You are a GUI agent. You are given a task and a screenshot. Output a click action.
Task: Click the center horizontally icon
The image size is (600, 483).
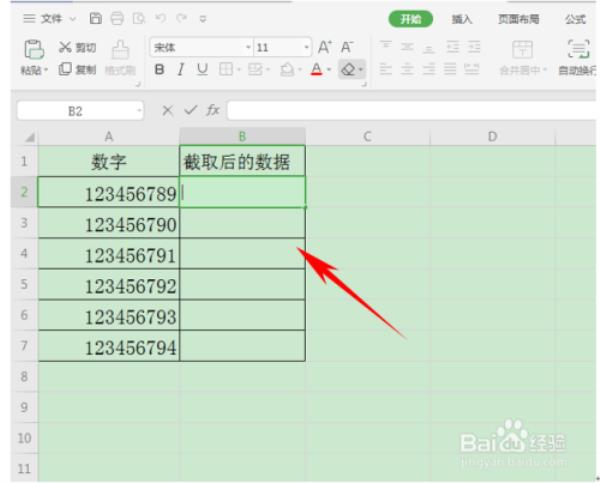pyautogui.click(x=407, y=69)
